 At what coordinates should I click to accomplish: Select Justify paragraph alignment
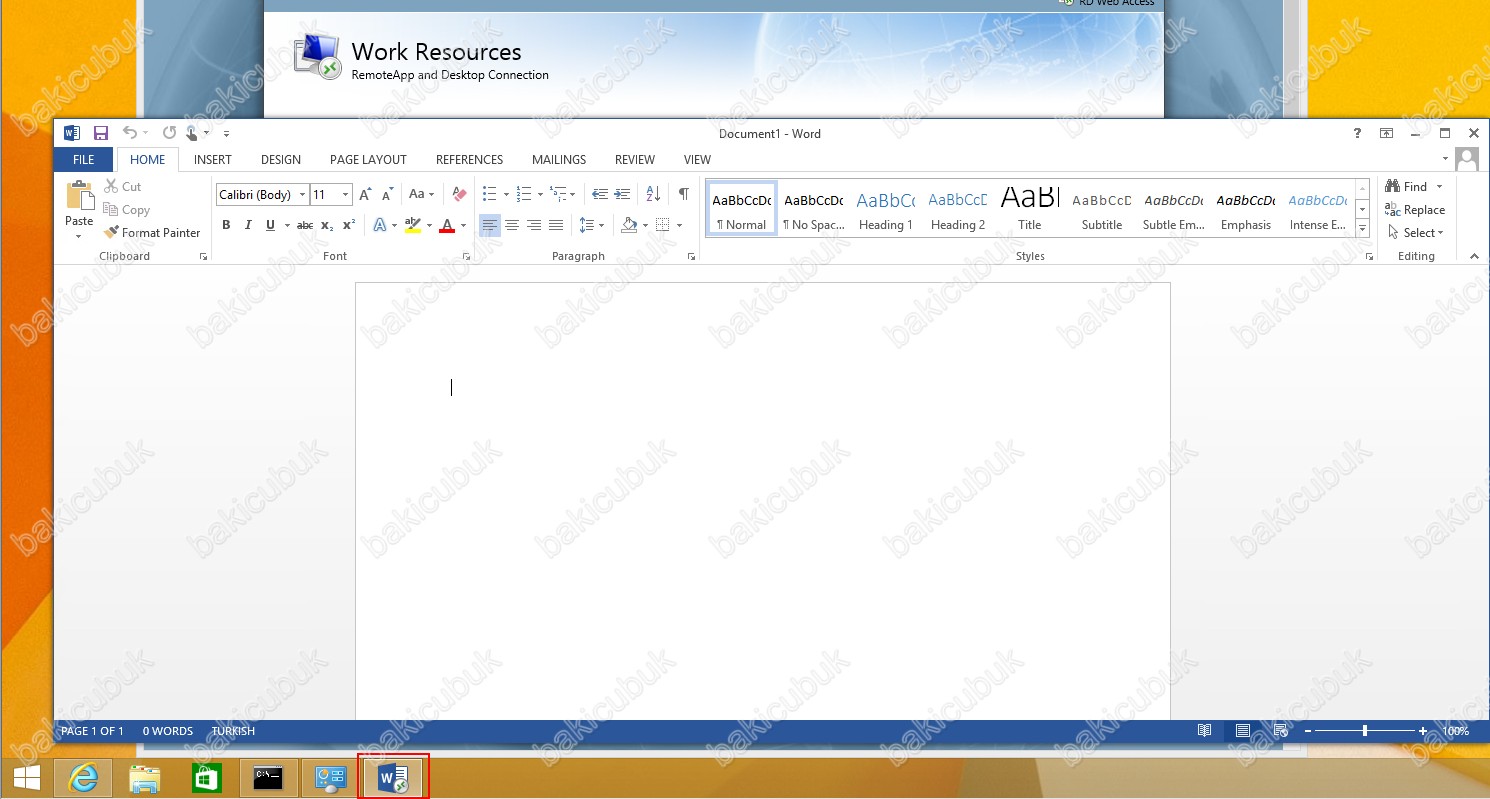click(x=556, y=226)
